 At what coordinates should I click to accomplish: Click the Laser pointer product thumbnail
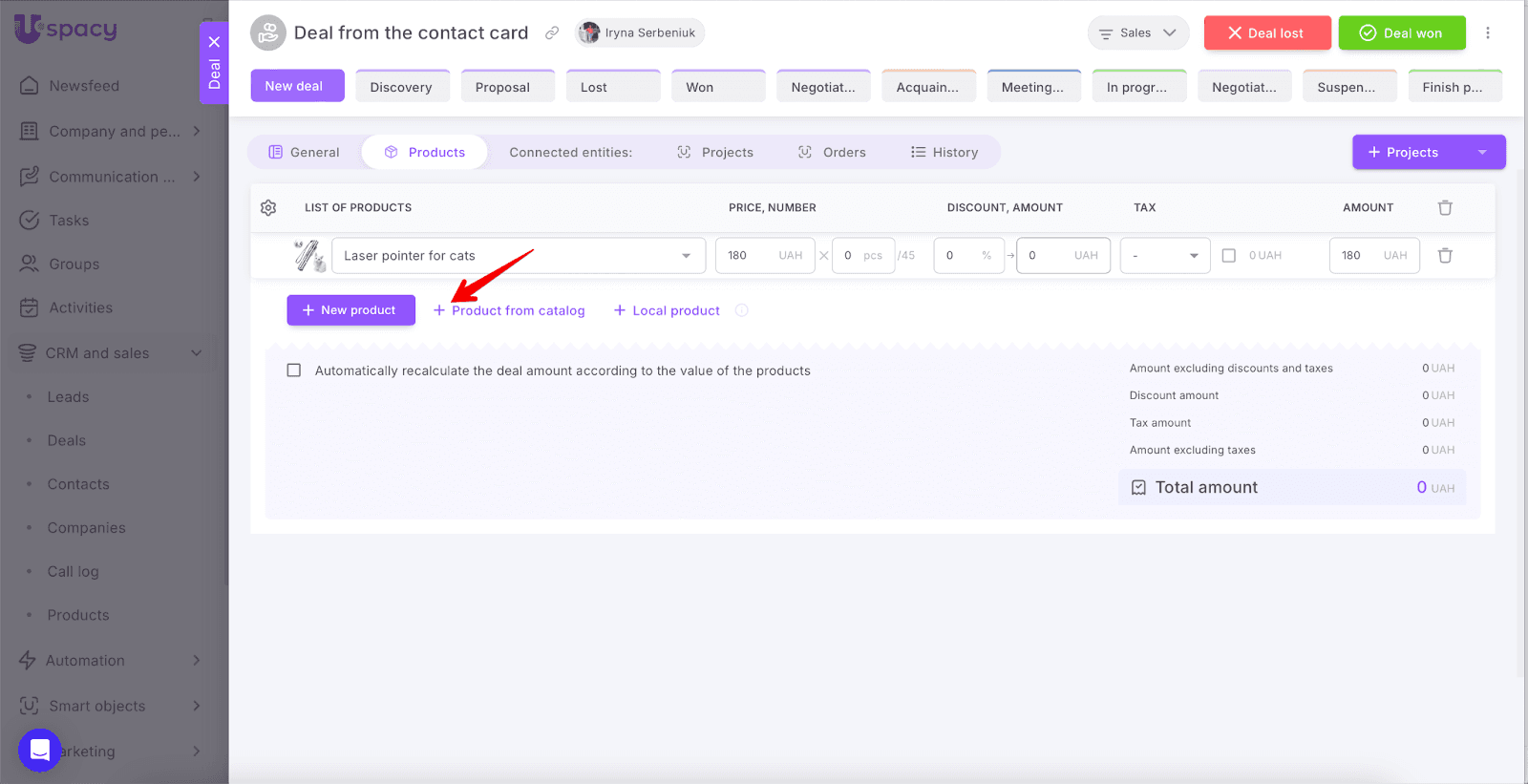pos(309,256)
